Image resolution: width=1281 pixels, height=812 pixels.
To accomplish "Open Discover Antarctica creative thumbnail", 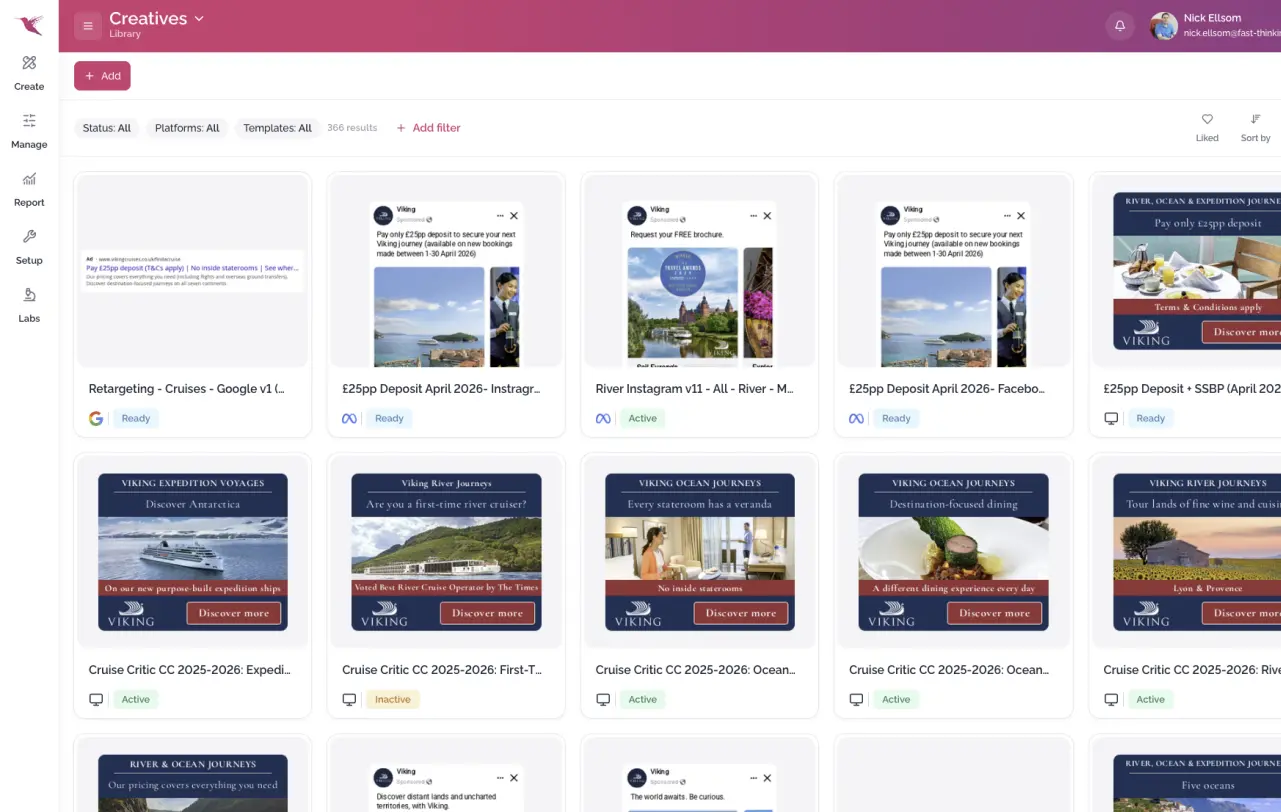I will 193,552.
